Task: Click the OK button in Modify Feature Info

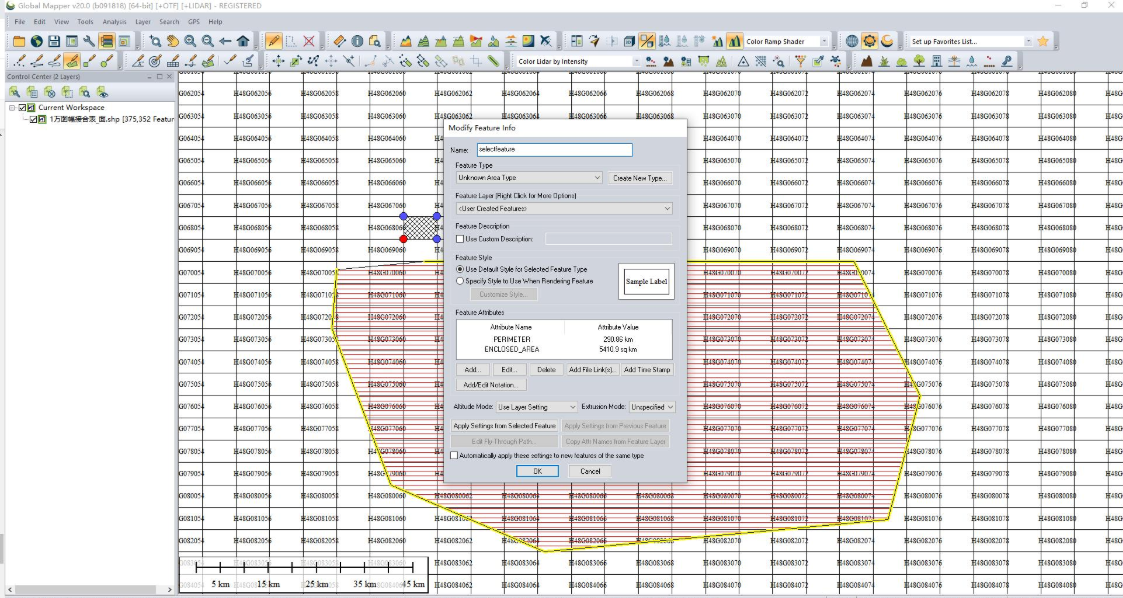Action: (x=537, y=471)
